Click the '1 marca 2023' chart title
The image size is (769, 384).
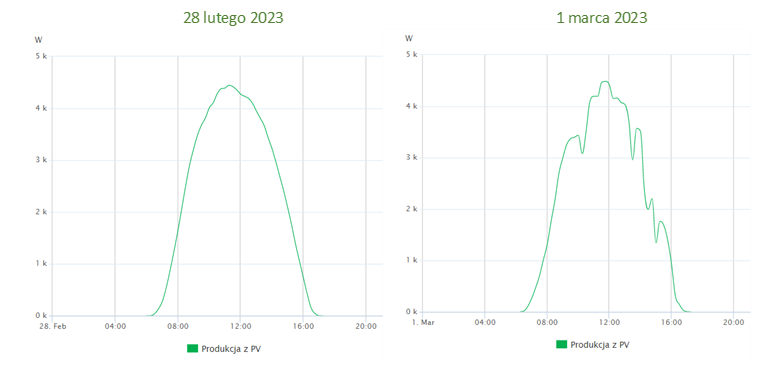tap(602, 18)
